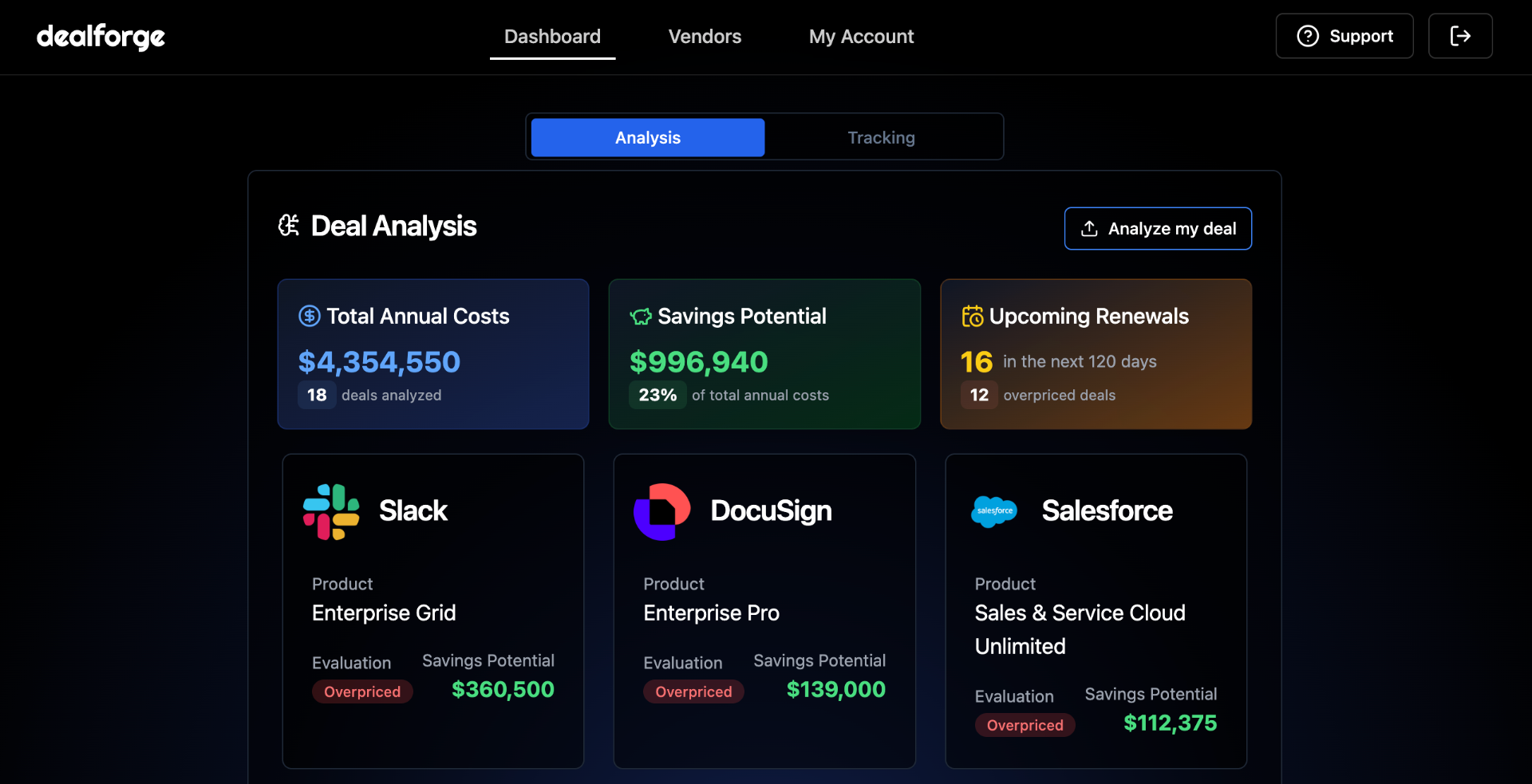Open My Account
Viewport: 1532px width, 784px height.
click(x=861, y=37)
